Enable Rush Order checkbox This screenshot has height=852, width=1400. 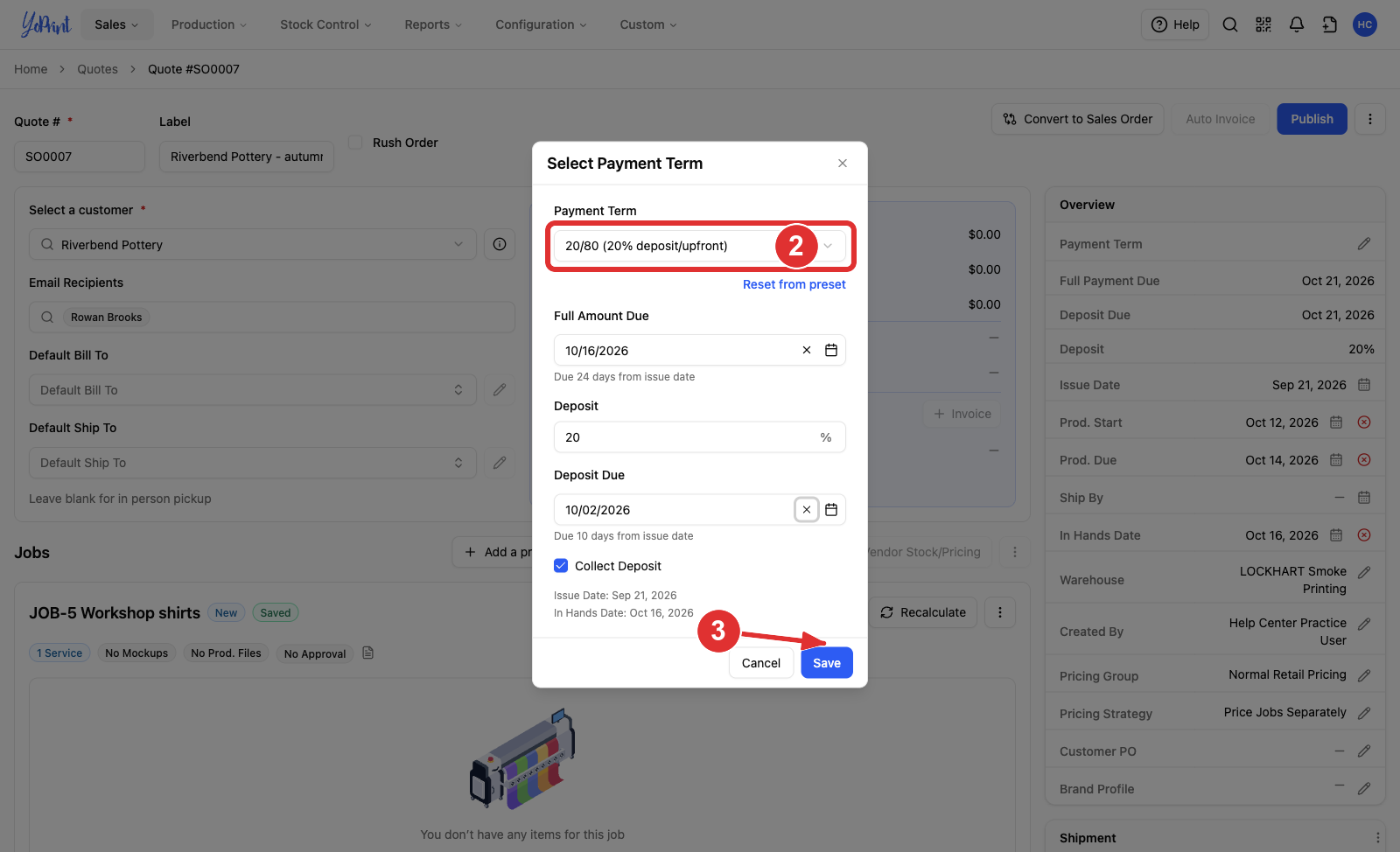pos(355,143)
